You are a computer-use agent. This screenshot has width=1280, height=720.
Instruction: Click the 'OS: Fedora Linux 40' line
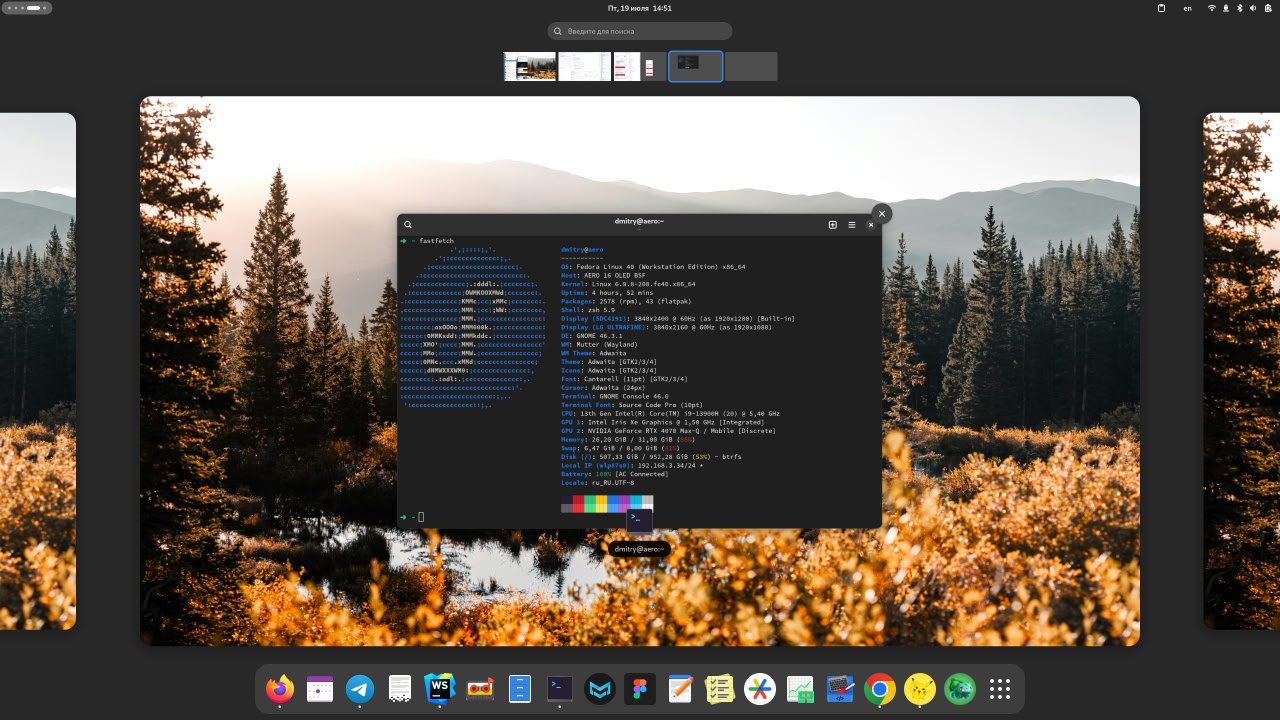click(653, 267)
